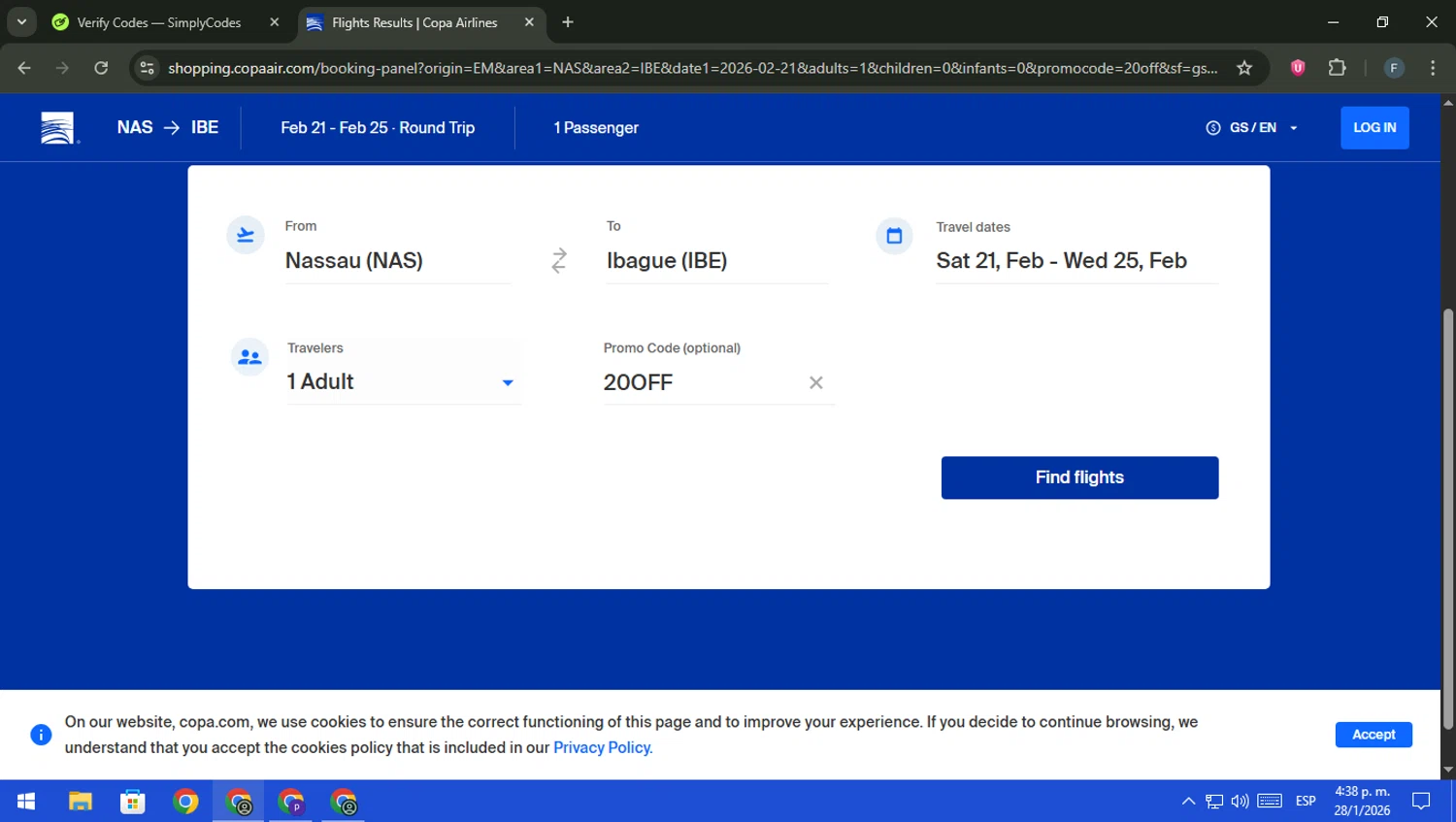The image size is (1456, 822).
Task: Click the page vertical scrollbar thumb
Action: (x=1448, y=519)
